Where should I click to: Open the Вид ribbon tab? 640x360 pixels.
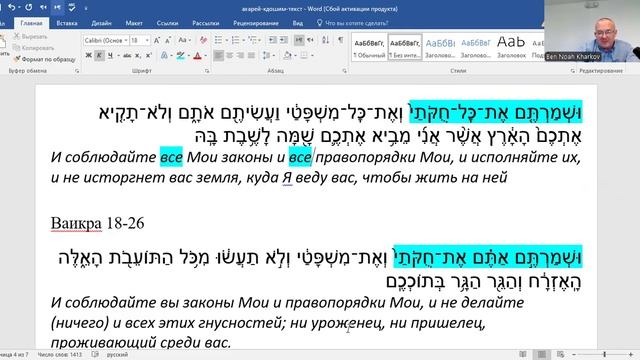[298, 23]
